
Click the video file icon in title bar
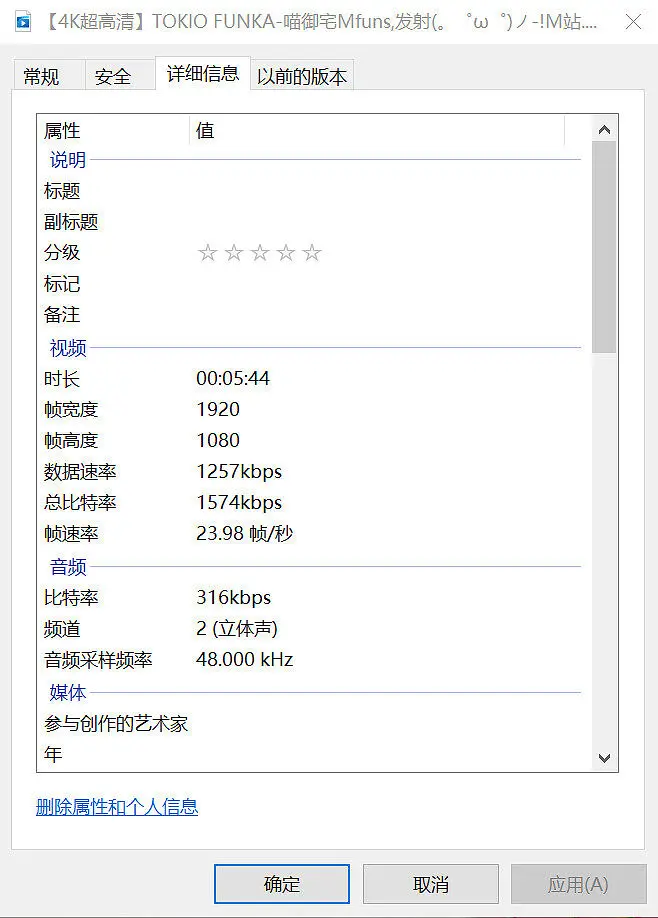tap(23, 22)
